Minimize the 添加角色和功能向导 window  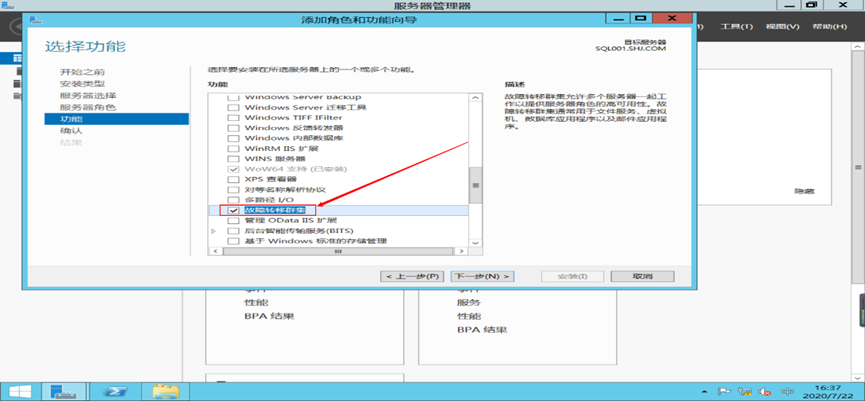tap(618, 19)
